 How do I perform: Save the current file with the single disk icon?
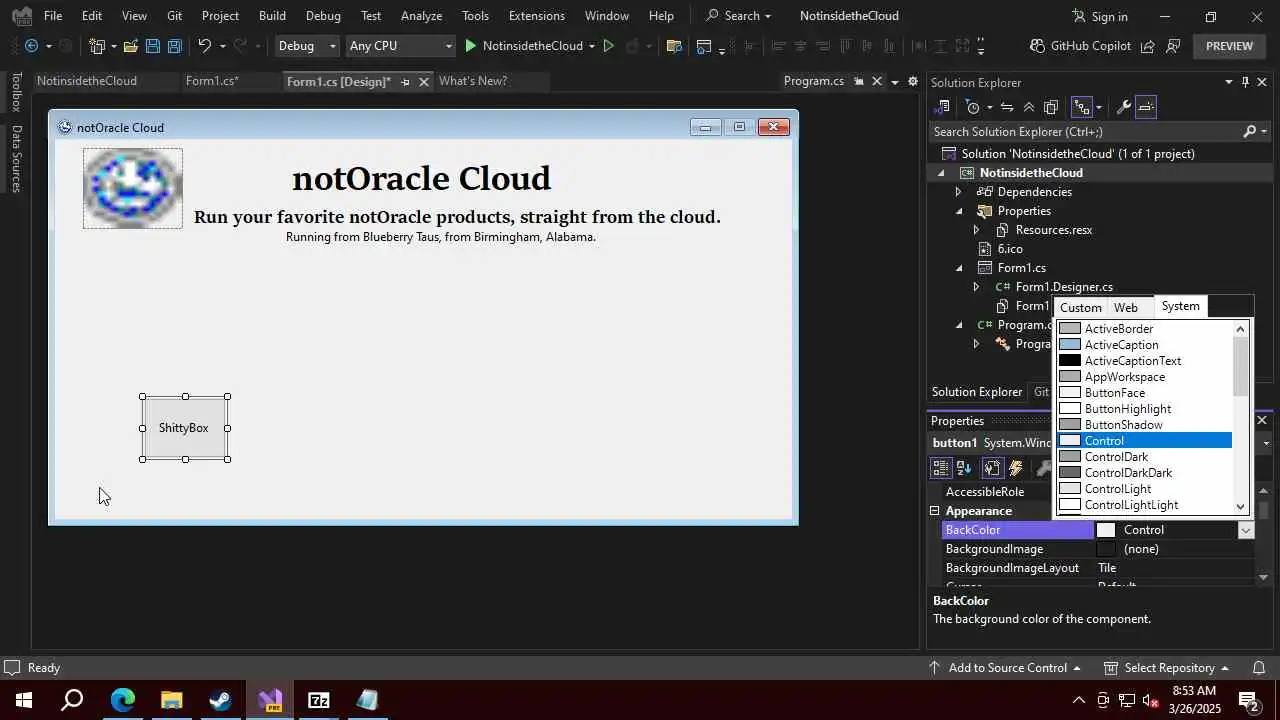152,46
